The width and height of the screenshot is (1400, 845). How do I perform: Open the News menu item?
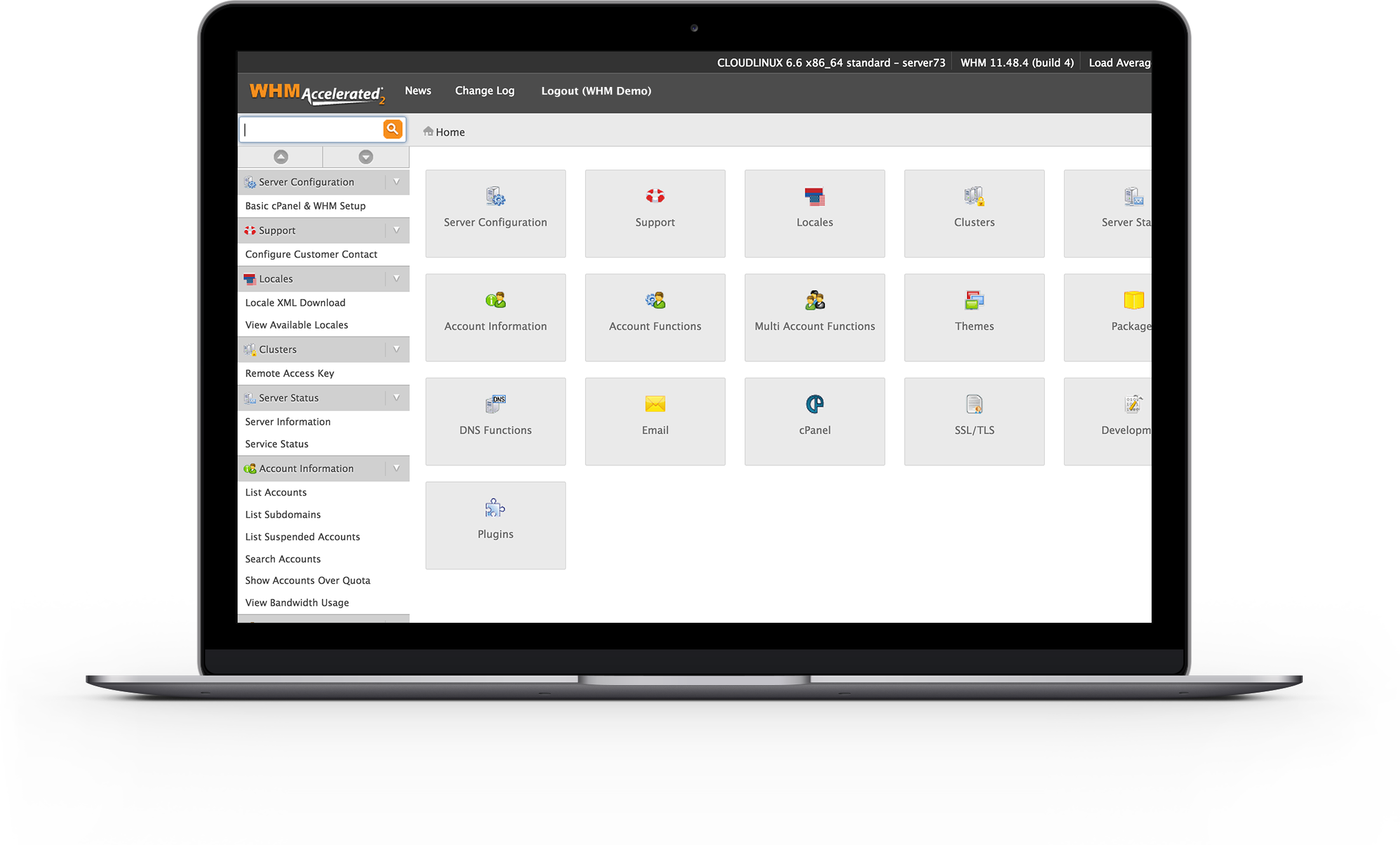point(418,91)
